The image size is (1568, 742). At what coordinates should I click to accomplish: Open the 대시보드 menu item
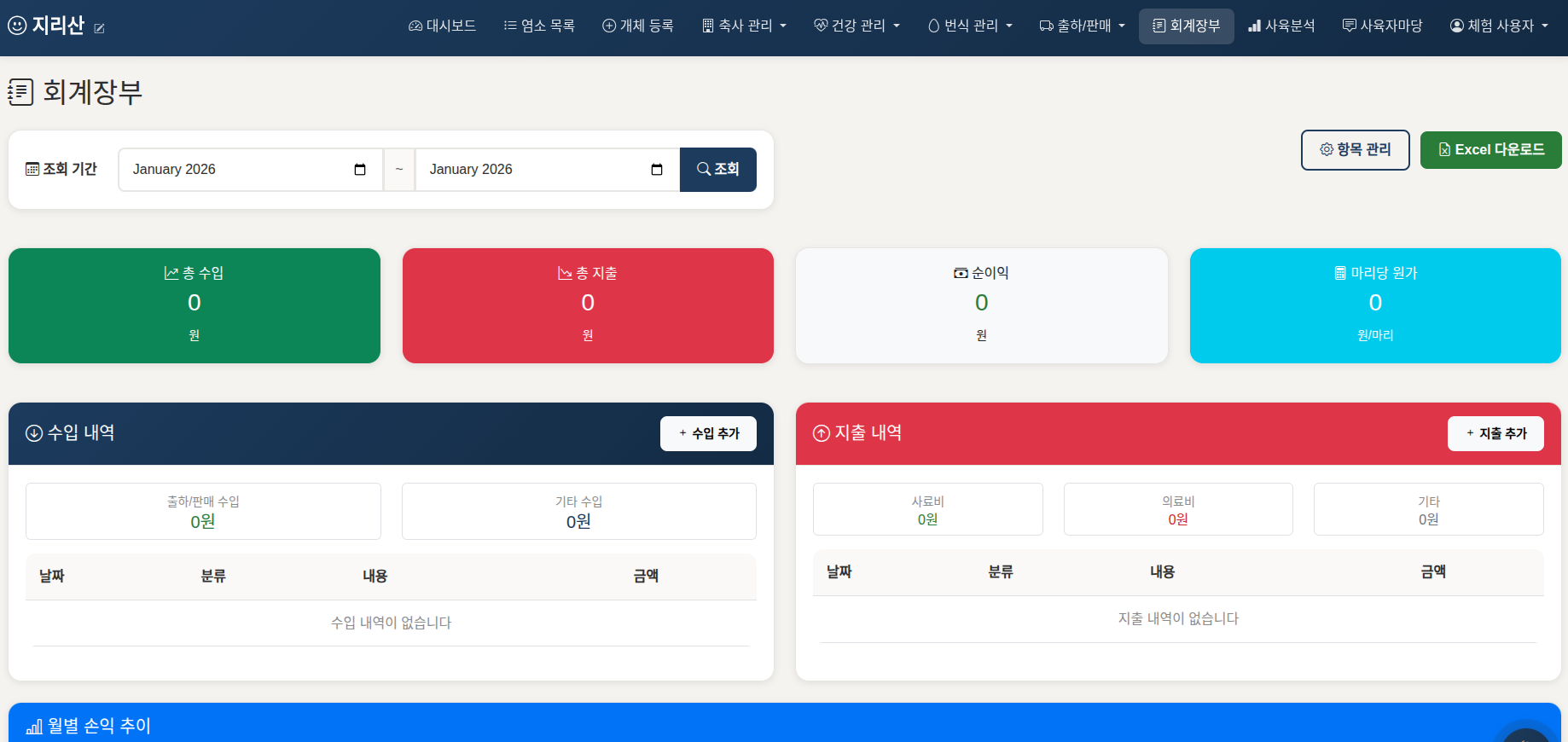pyautogui.click(x=442, y=26)
